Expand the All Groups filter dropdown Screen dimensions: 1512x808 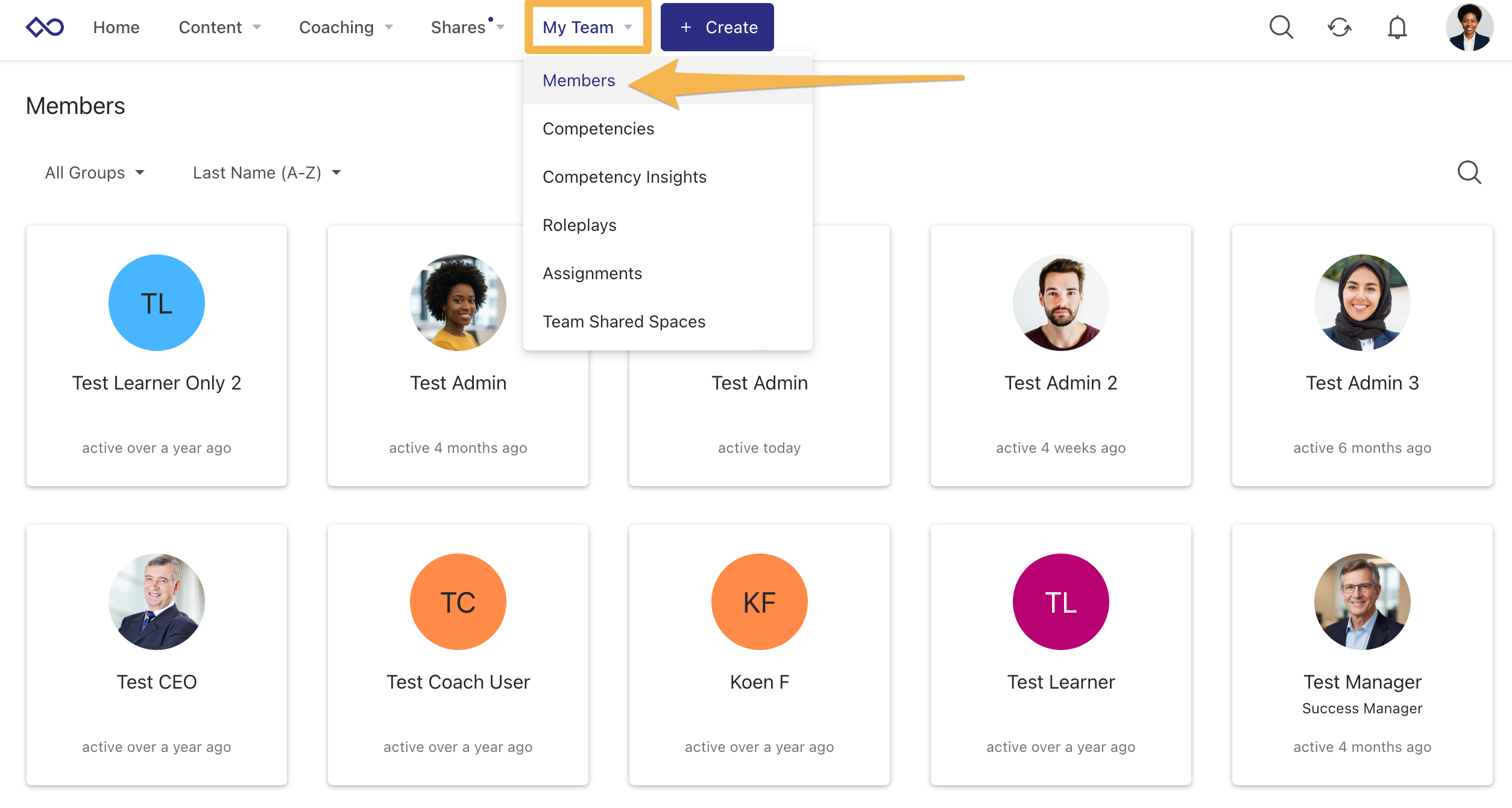(95, 173)
